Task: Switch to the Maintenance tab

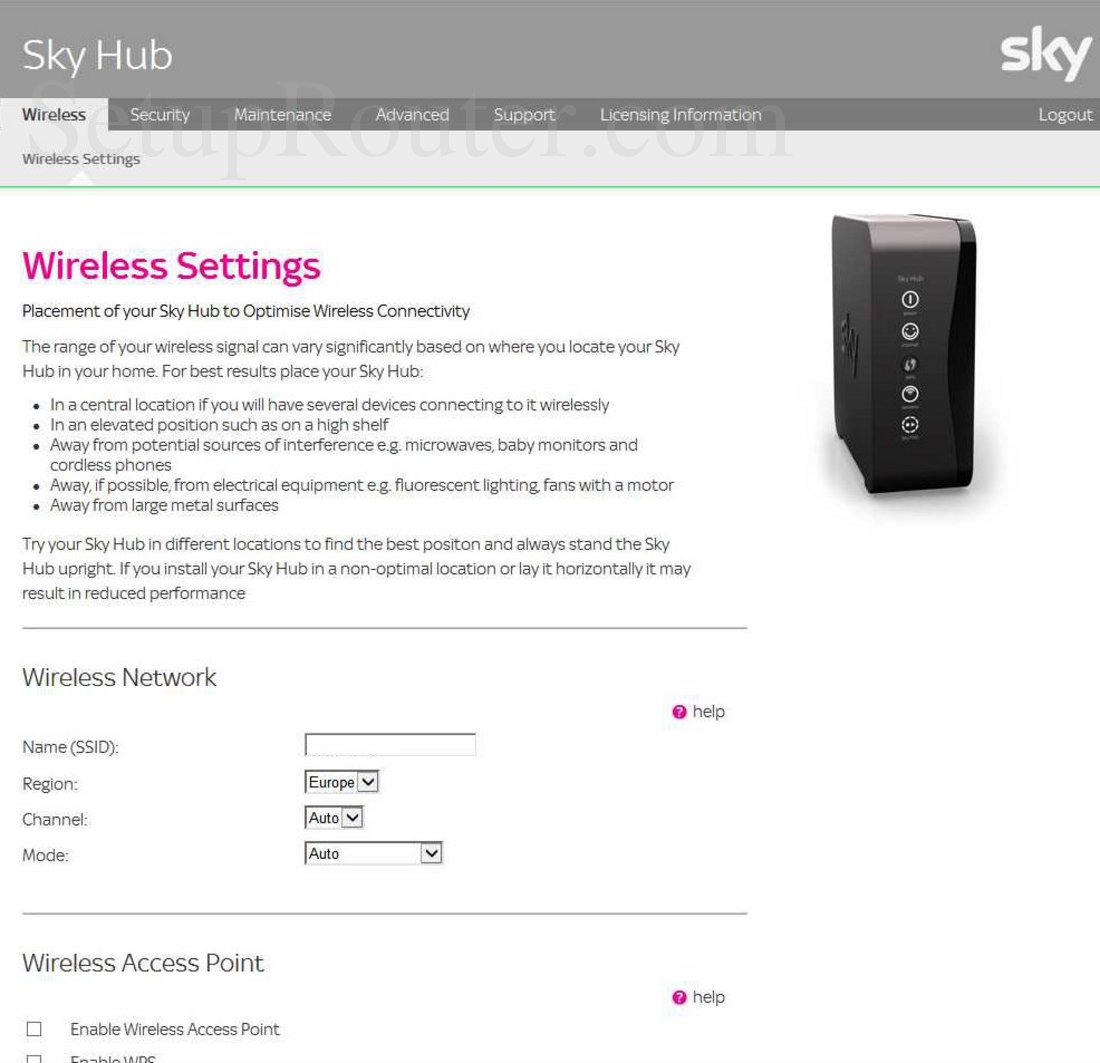Action: tap(282, 114)
